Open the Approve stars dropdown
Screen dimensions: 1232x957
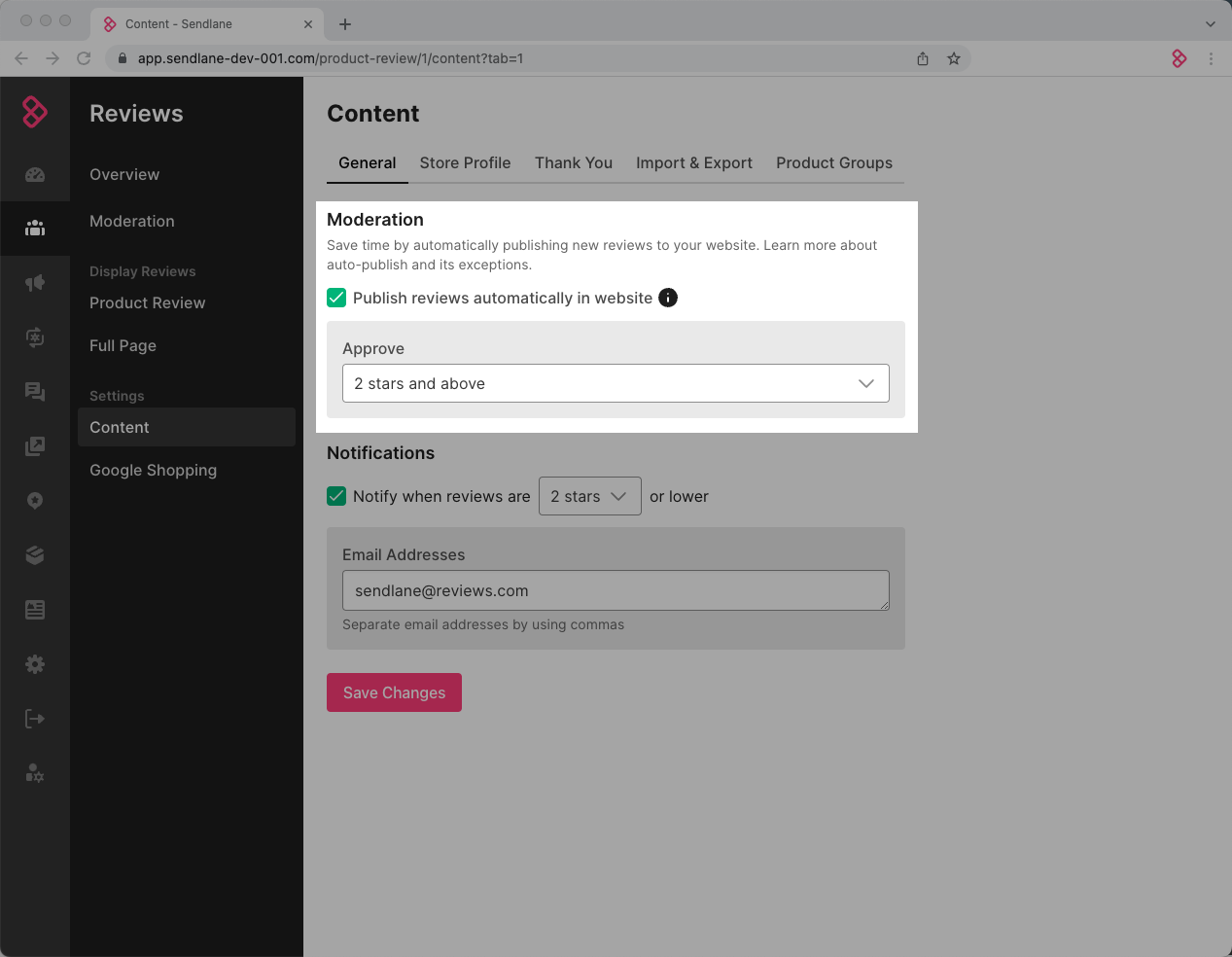pyautogui.click(x=616, y=383)
